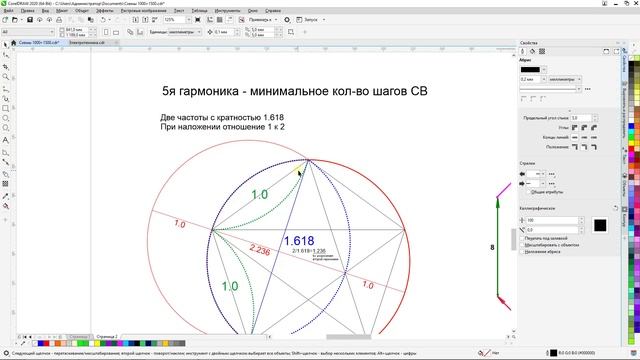This screenshot has width=640, height=360.
Task: Open end arrowhead options ellipsis button
Action: [552, 184]
